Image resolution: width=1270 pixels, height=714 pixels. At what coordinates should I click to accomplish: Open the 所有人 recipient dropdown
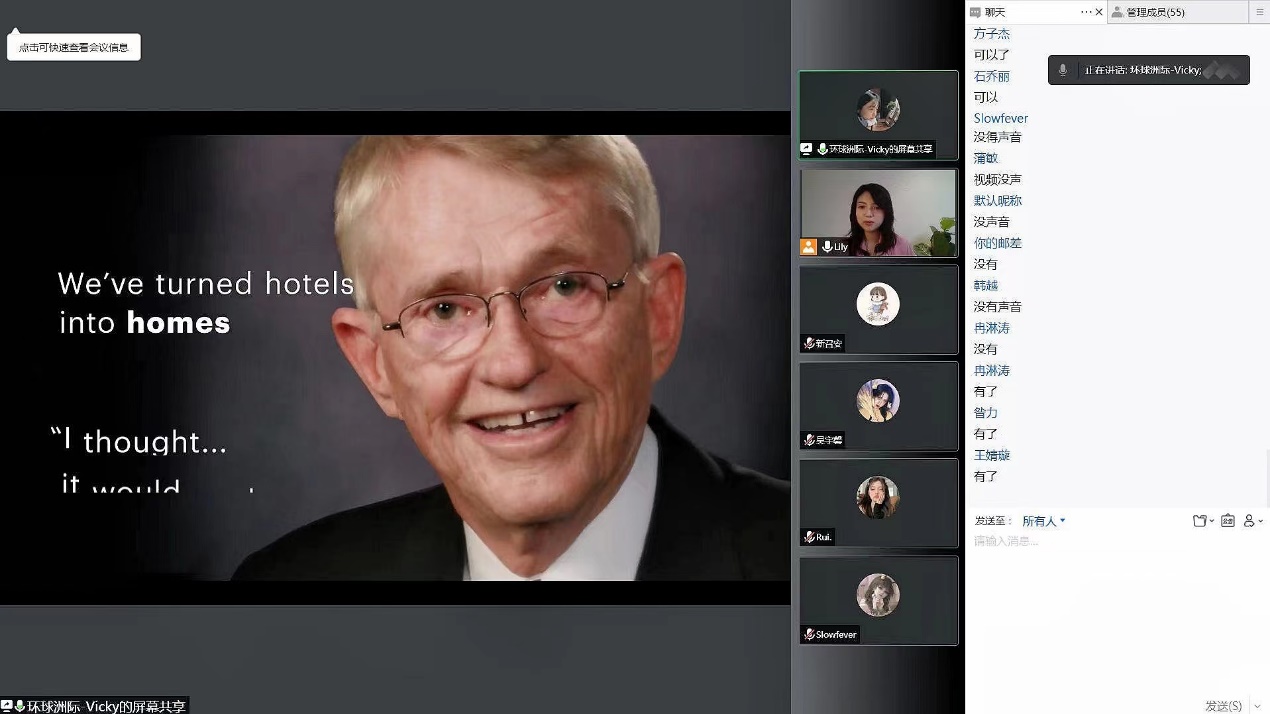1044,521
